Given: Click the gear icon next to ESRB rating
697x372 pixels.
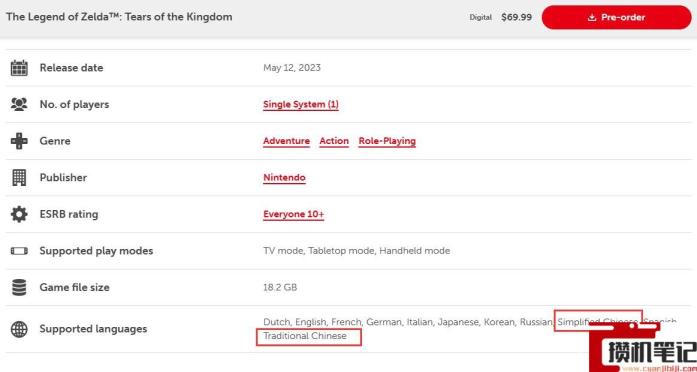Looking at the screenshot, I should coord(19,214).
